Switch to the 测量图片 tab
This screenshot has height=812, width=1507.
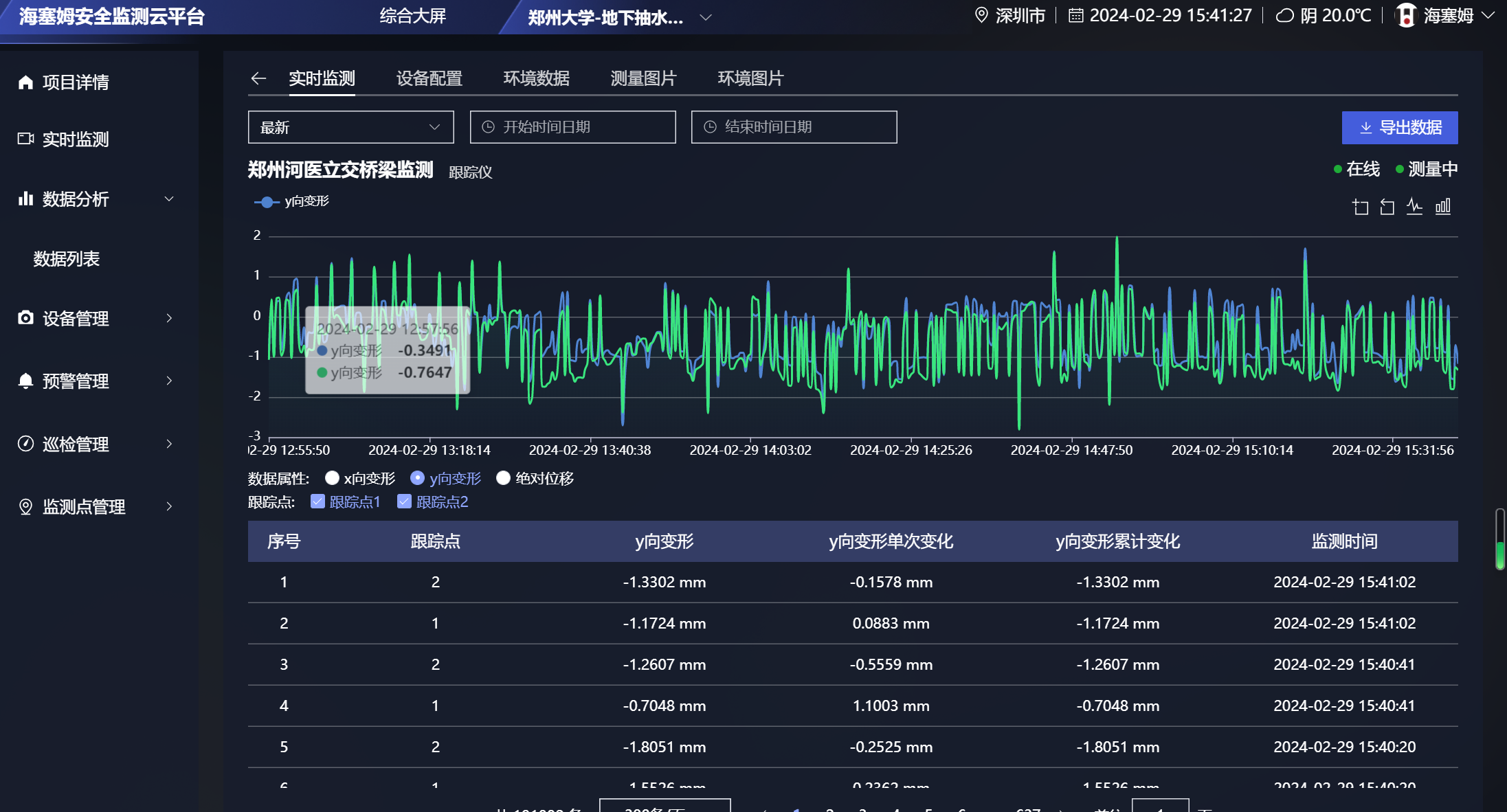pyautogui.click(x=643, y=78)
